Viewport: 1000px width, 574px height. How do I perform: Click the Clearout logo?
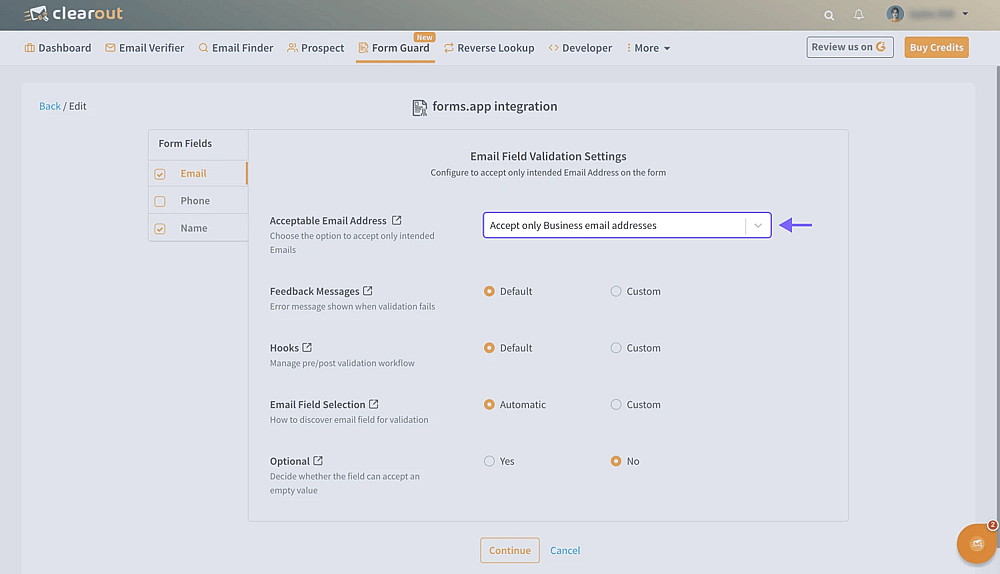coord(73,13)
